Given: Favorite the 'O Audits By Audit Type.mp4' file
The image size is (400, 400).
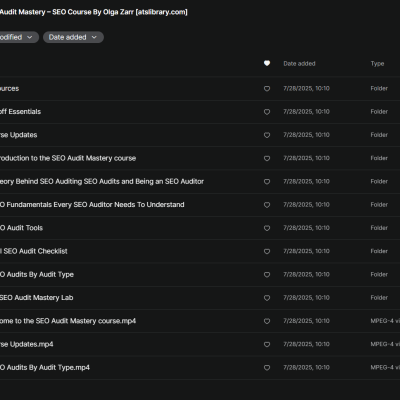Looking at the screenshot, I should click(267, 368).
